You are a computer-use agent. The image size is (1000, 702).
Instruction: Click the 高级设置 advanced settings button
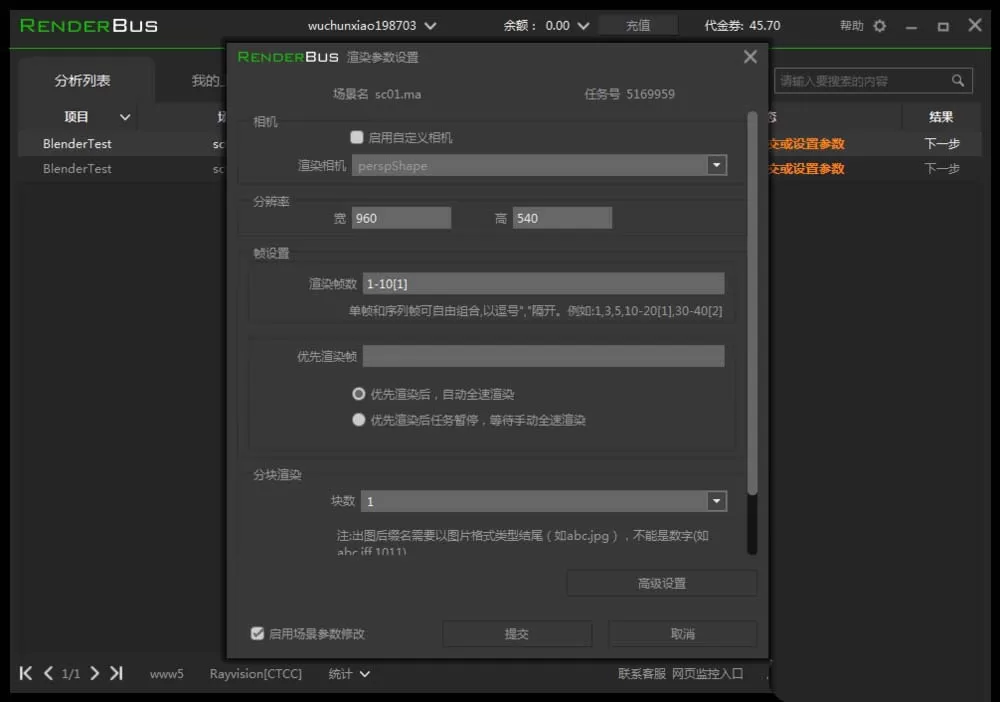tap(662, 583)
